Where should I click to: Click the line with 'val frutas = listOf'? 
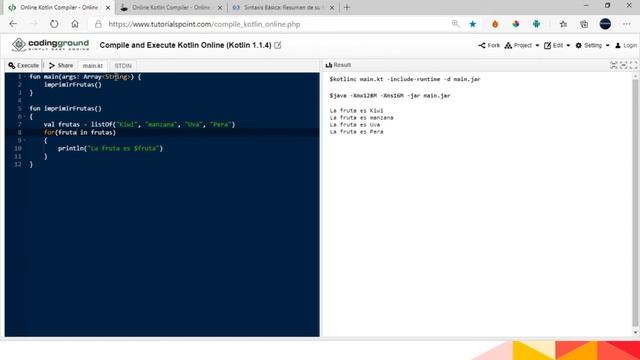[x=139, y=124]
